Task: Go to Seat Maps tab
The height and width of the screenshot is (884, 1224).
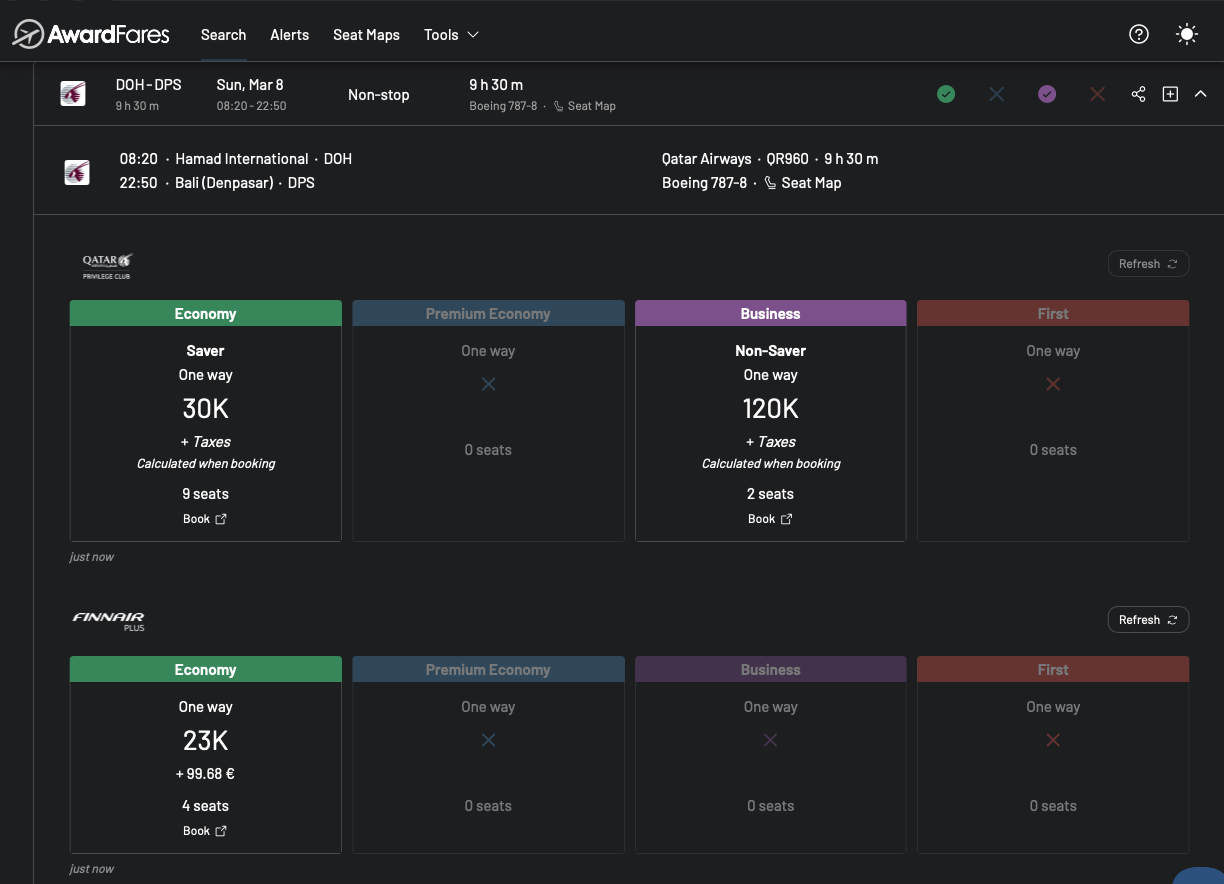Action: 366,34
